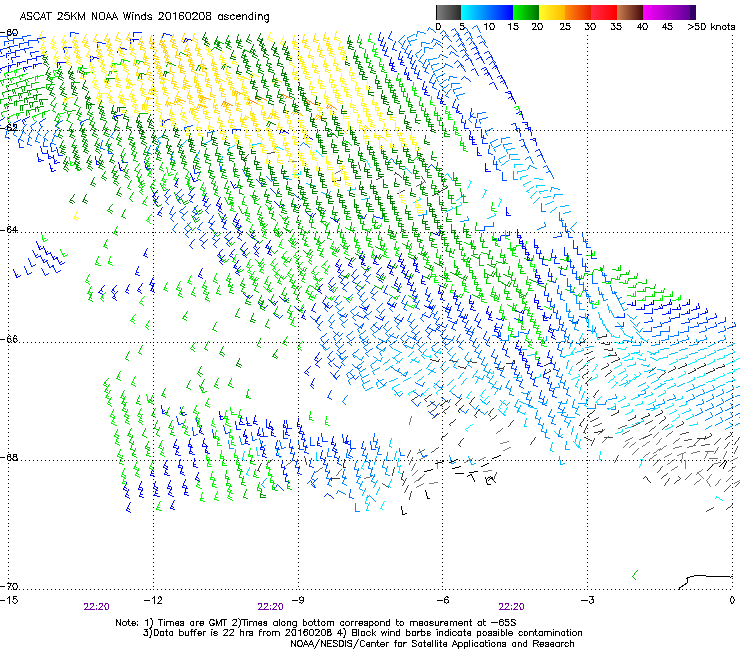Click the magenta 40-45 knots legend segment
The height and width of the screenshot is (650, 740).
click(656, 12)
